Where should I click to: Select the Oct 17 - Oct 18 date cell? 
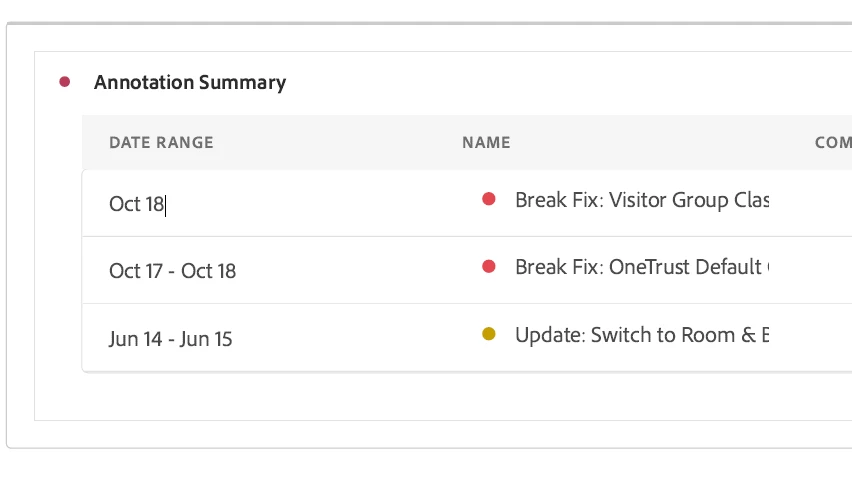point(172,271)
